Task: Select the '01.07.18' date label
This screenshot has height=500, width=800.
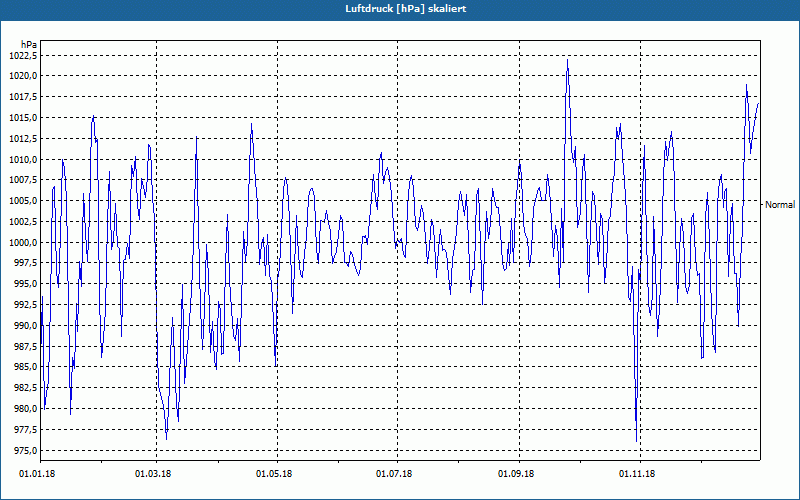Action: click(394, 474)
